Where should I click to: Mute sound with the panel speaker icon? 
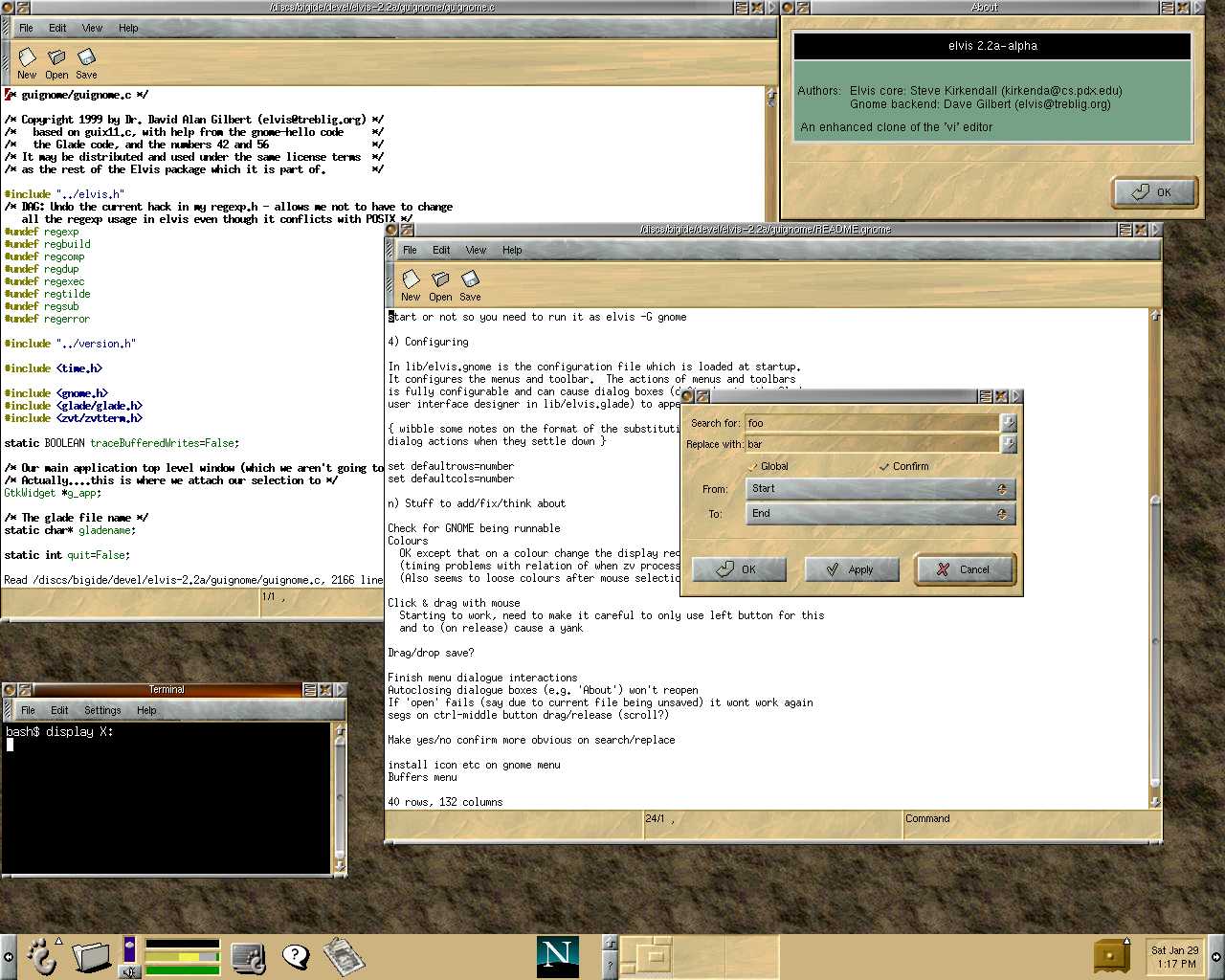click(129, 971)
